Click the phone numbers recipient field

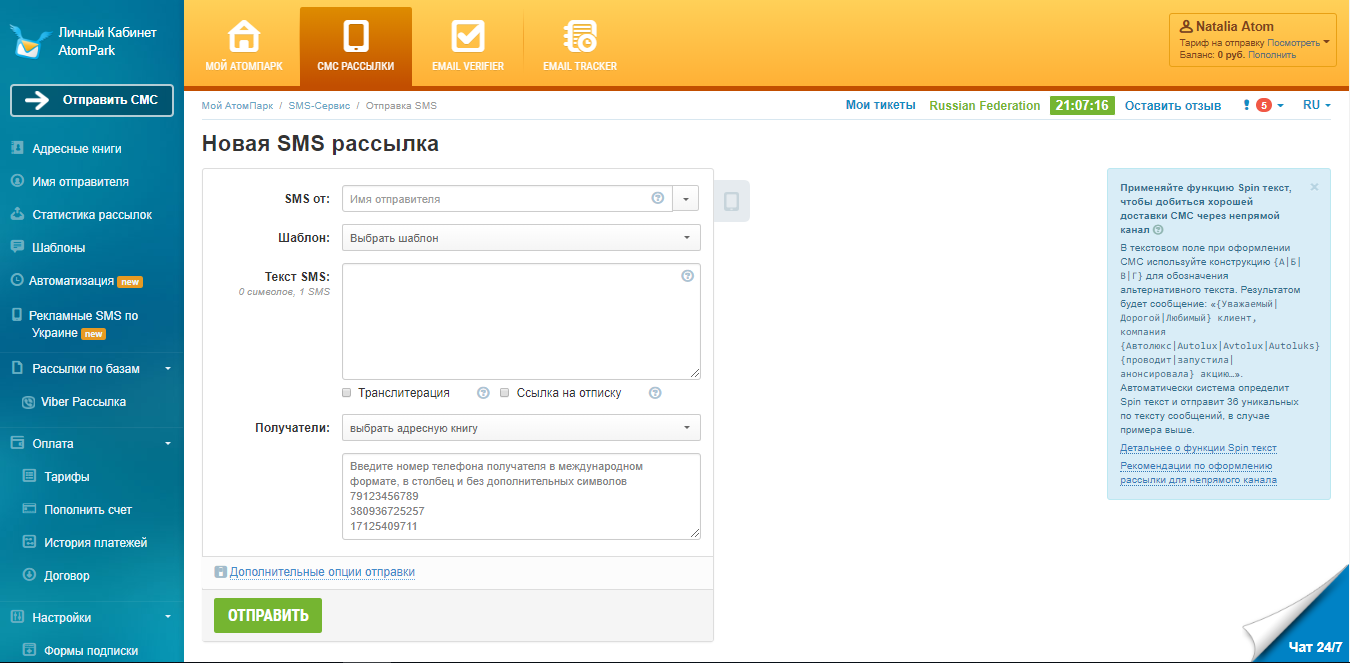pos(521,496)
